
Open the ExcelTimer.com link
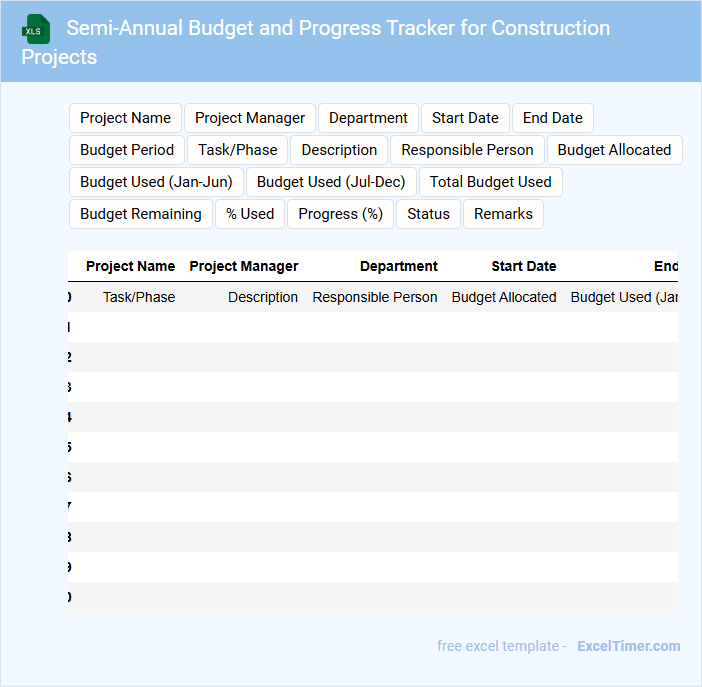(629, 646)
